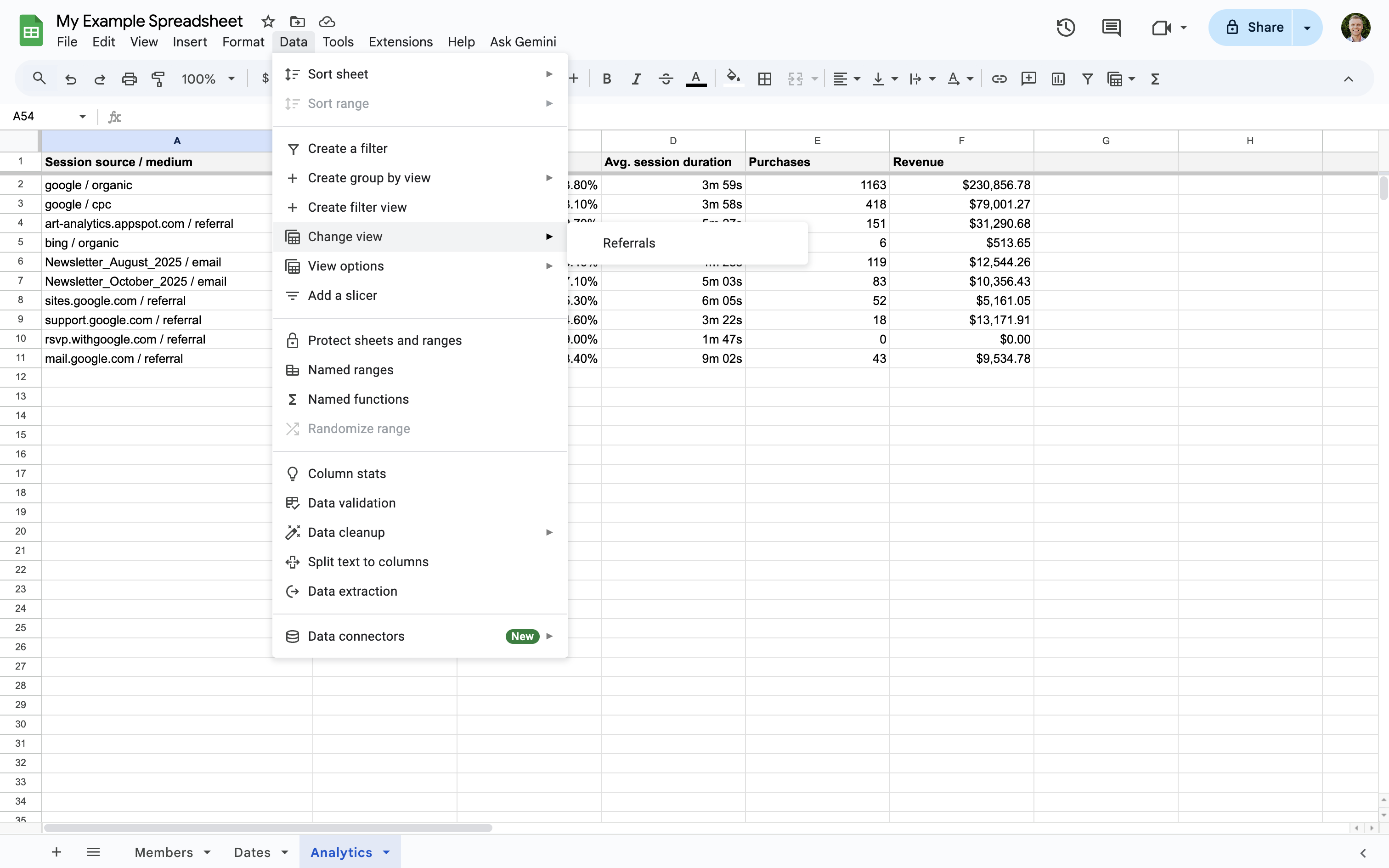1389x868 pixels.
Task: Click the functions sigma toolbar icon
Action: [x=1155, y=79]
